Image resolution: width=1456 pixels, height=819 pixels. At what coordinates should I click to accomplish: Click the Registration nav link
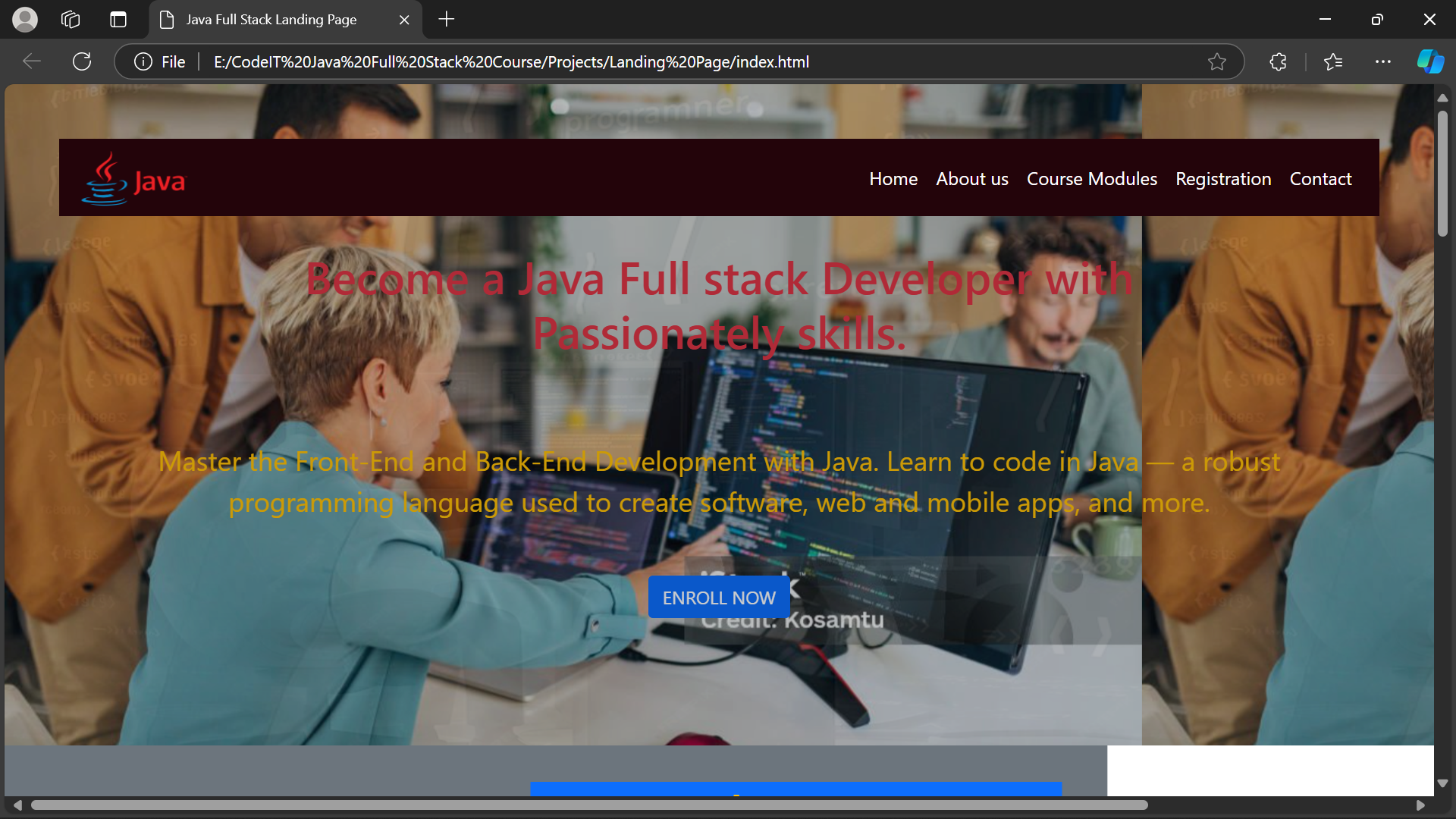point(1223,179)
